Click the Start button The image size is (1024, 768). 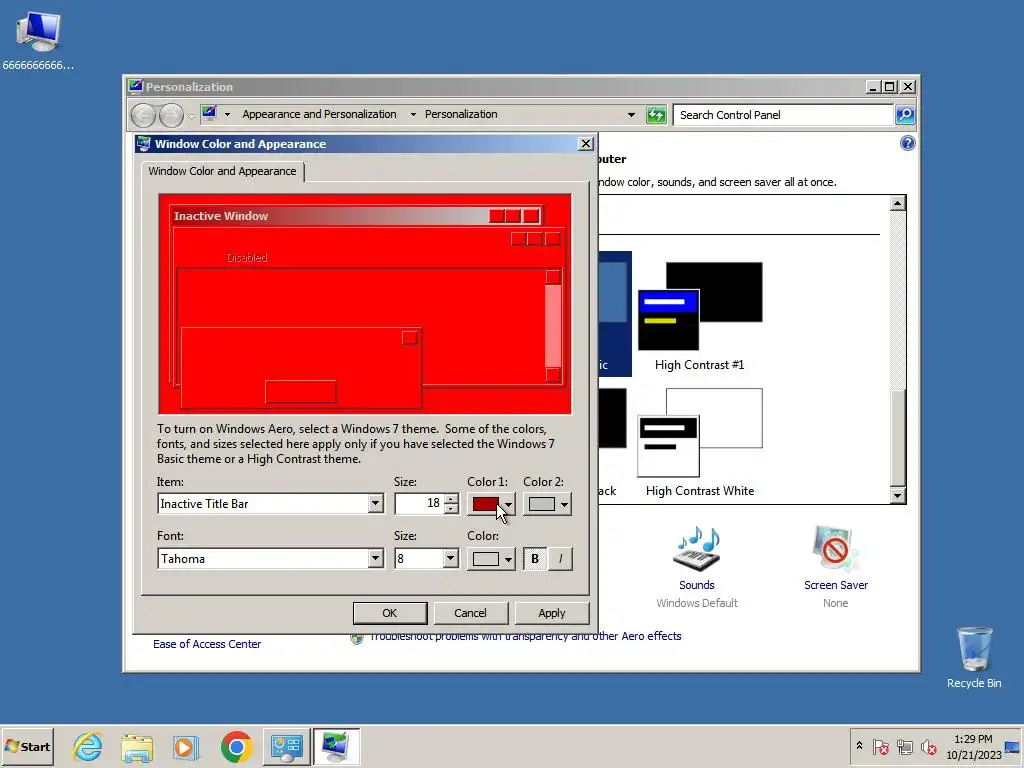point(27,746)
